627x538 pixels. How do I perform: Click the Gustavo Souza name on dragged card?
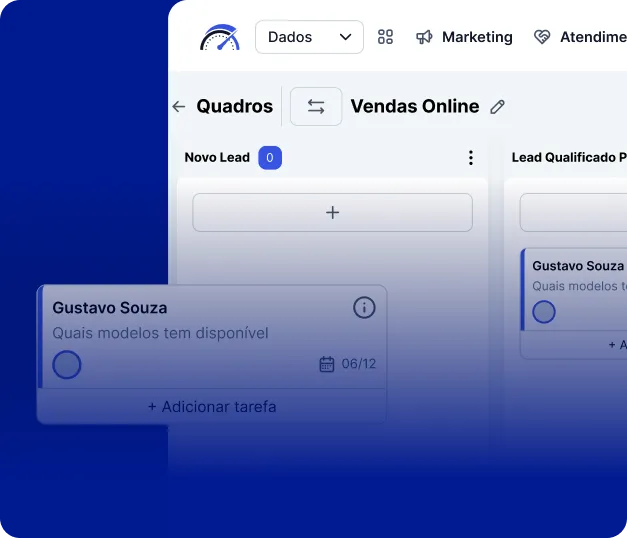(x=110, y=308)
